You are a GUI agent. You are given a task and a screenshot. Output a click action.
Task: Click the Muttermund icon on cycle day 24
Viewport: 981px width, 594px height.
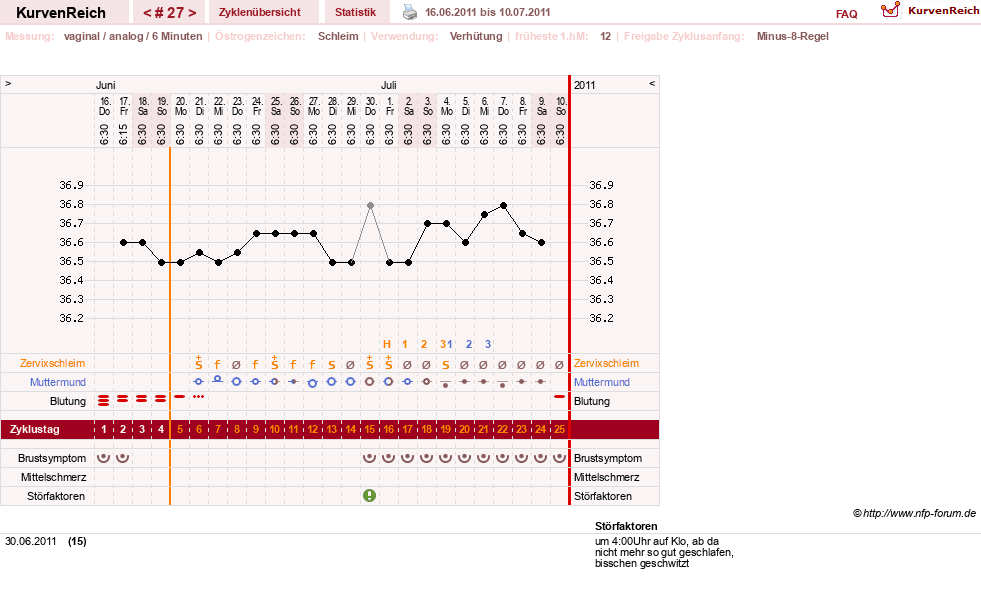coord(541,381)
